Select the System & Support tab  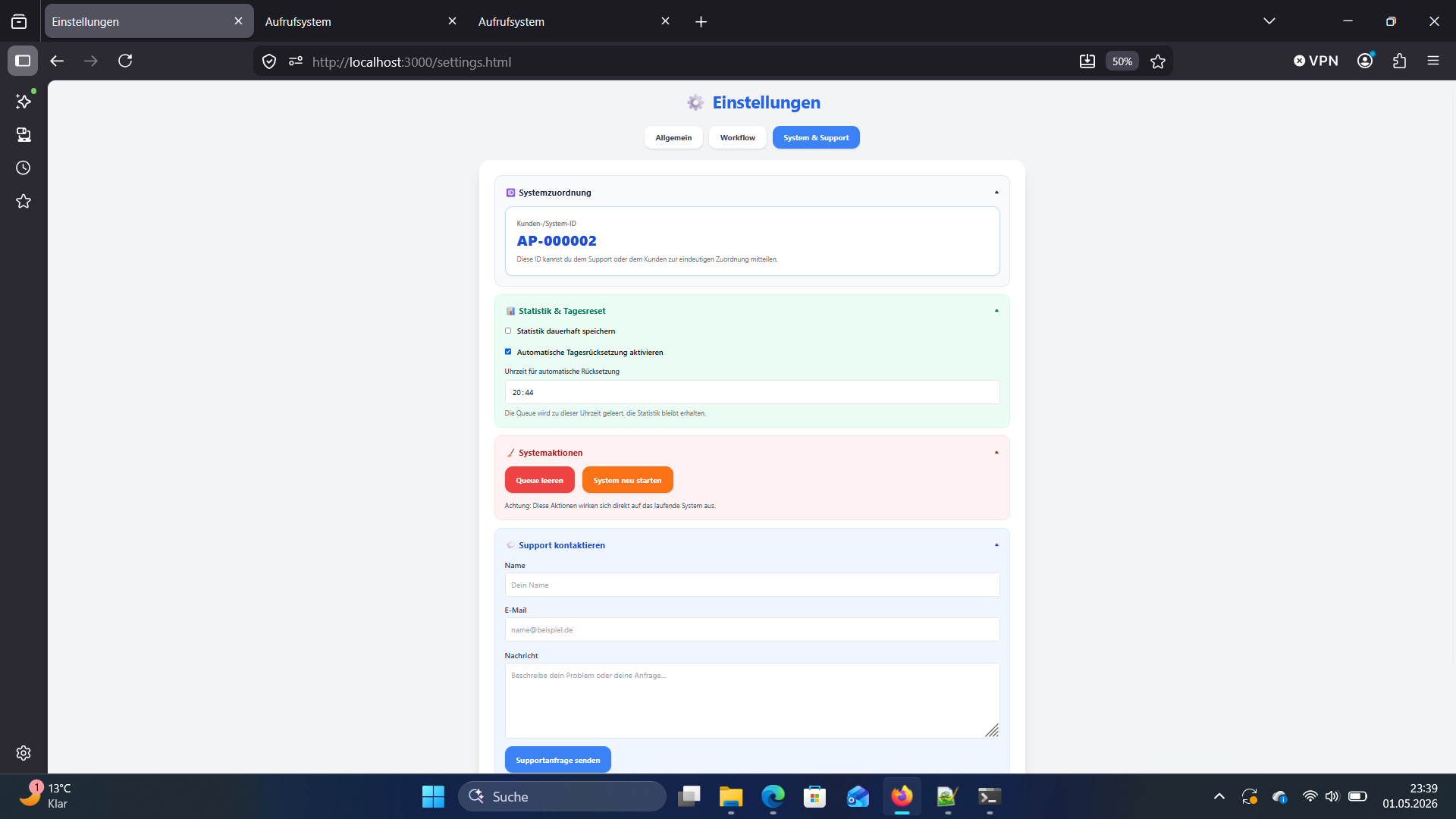816,137
